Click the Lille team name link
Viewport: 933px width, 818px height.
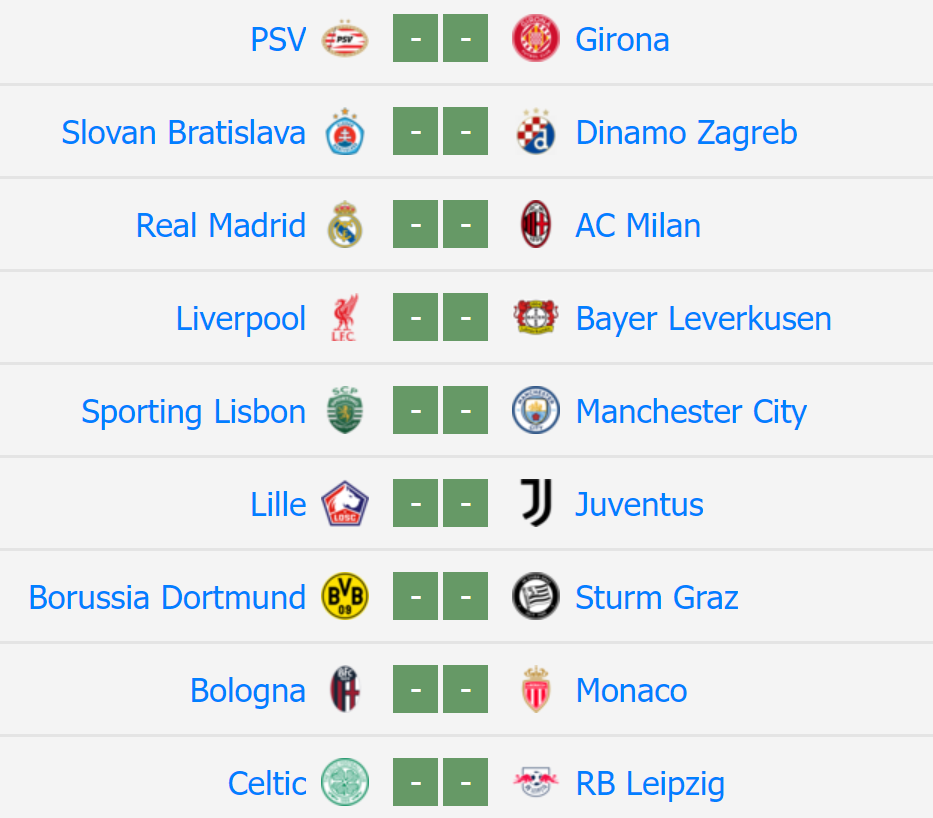[278, 505]
